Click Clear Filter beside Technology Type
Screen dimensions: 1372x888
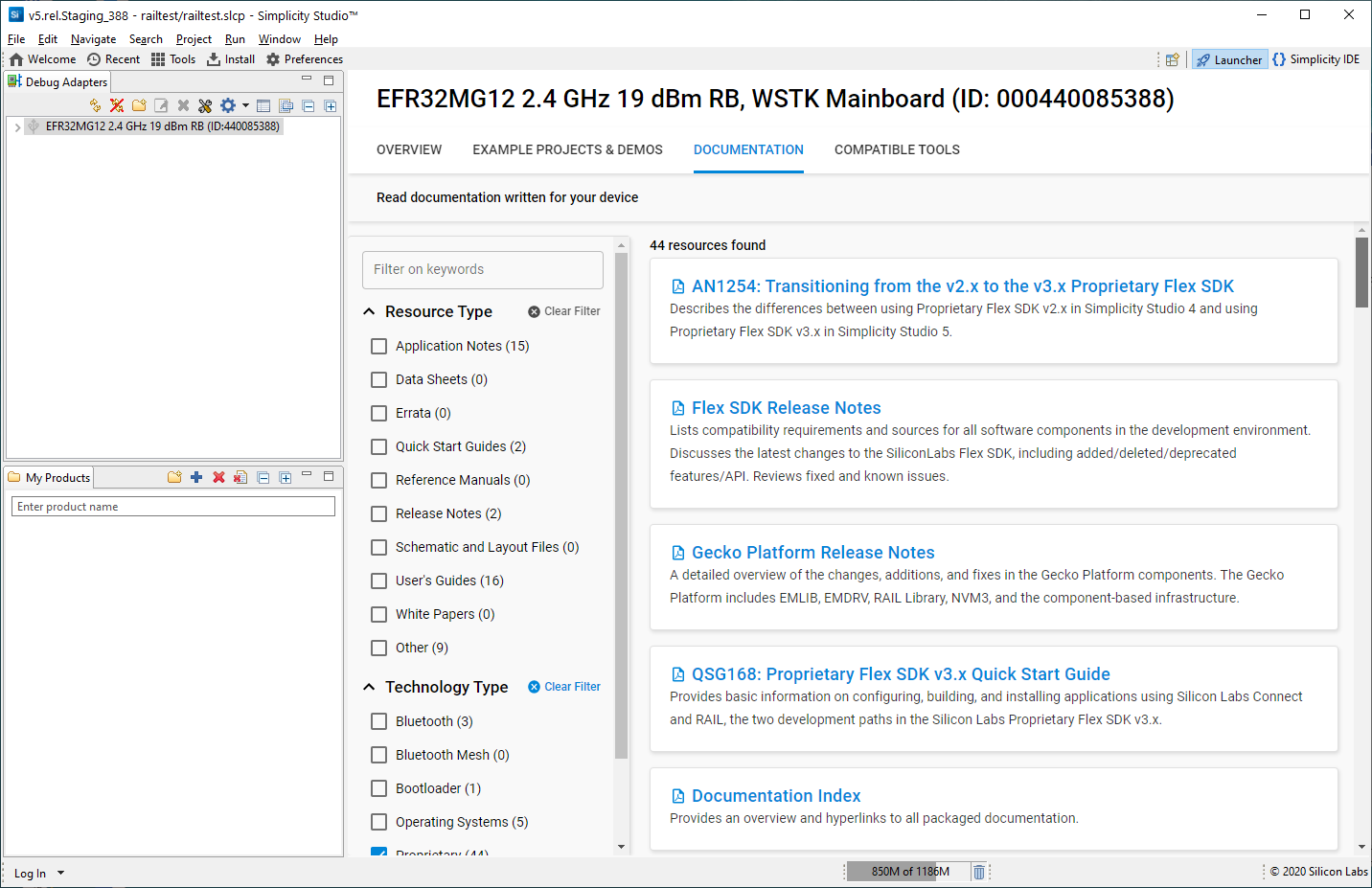click(x=564, y=687)
